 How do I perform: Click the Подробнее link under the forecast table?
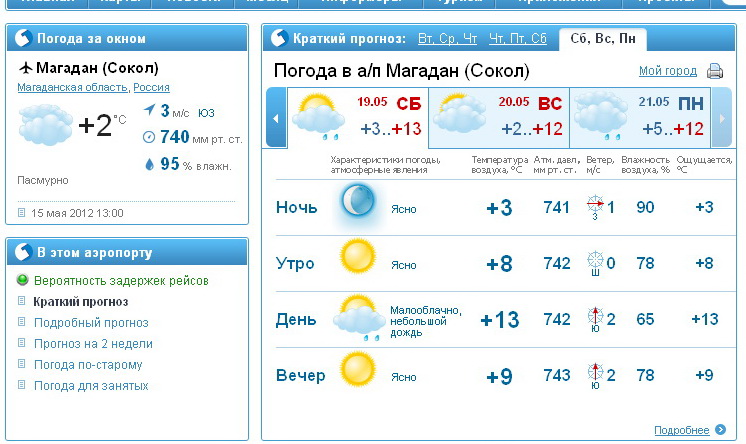(682, 430)
